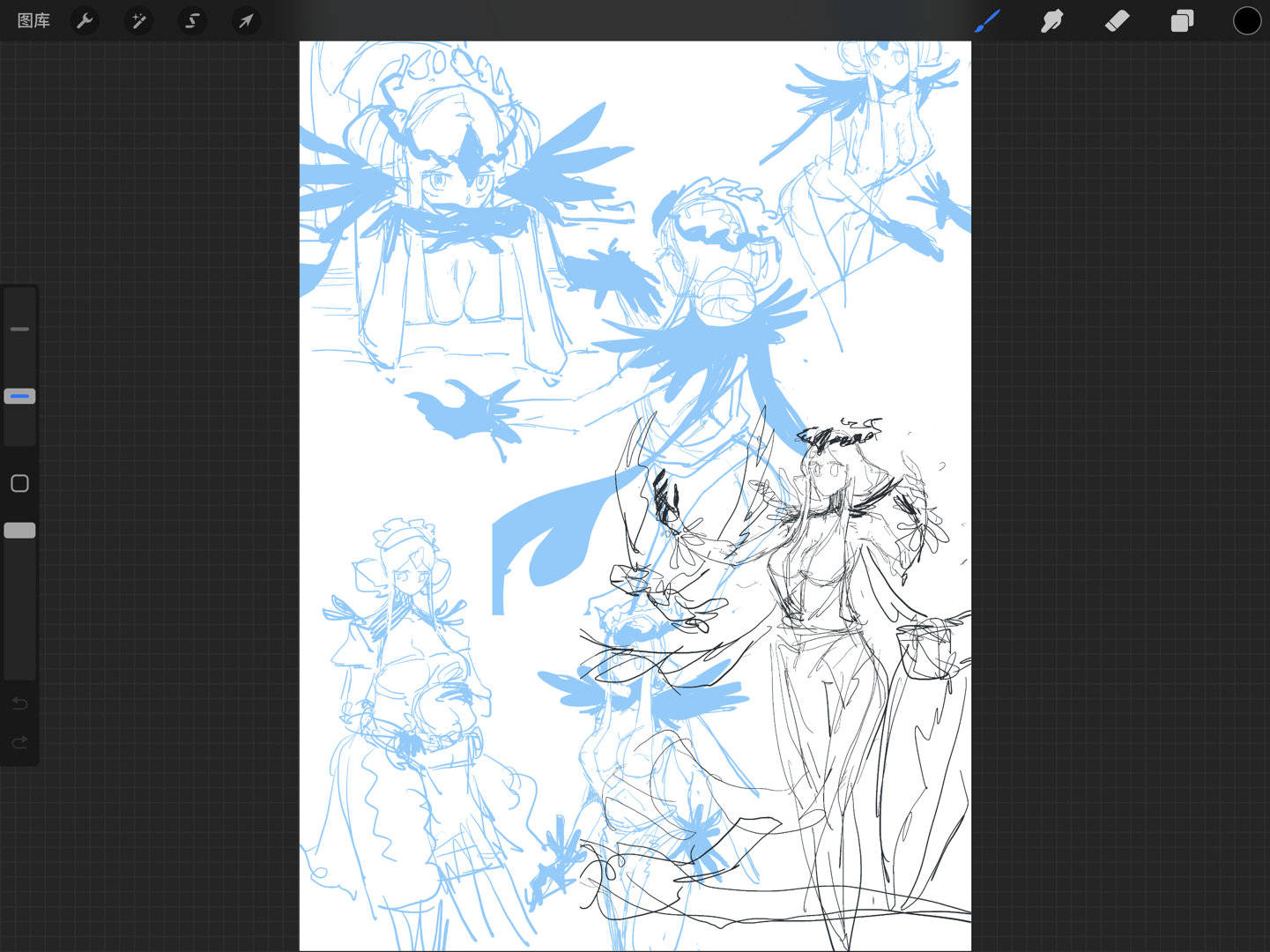Open the Layers panel
Screen dimensions: 1270x952
pyautogui.click(x=1182, y=20)
